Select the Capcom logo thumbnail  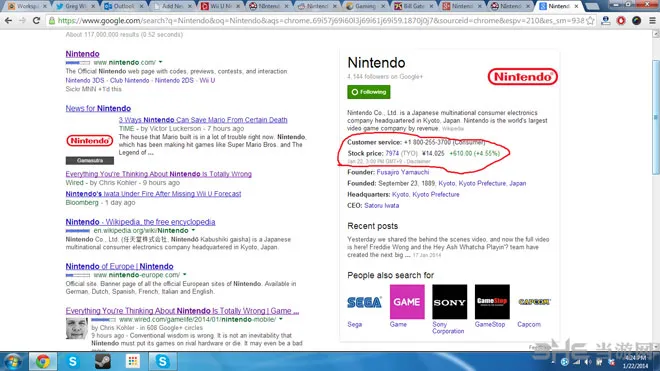pos(534,302)
